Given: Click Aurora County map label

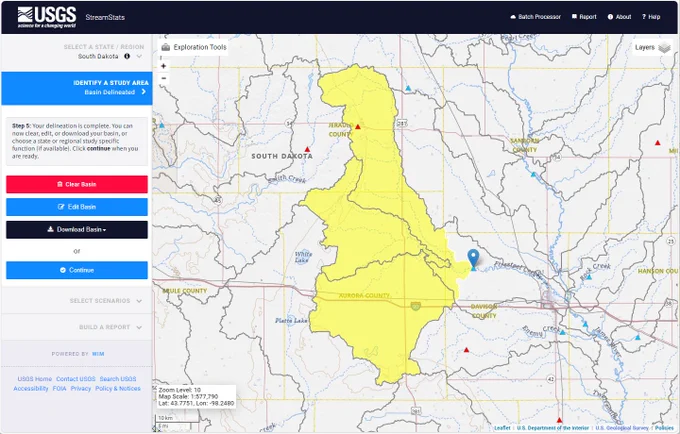Looking at the screenshot, I should [x=364, y=295].
